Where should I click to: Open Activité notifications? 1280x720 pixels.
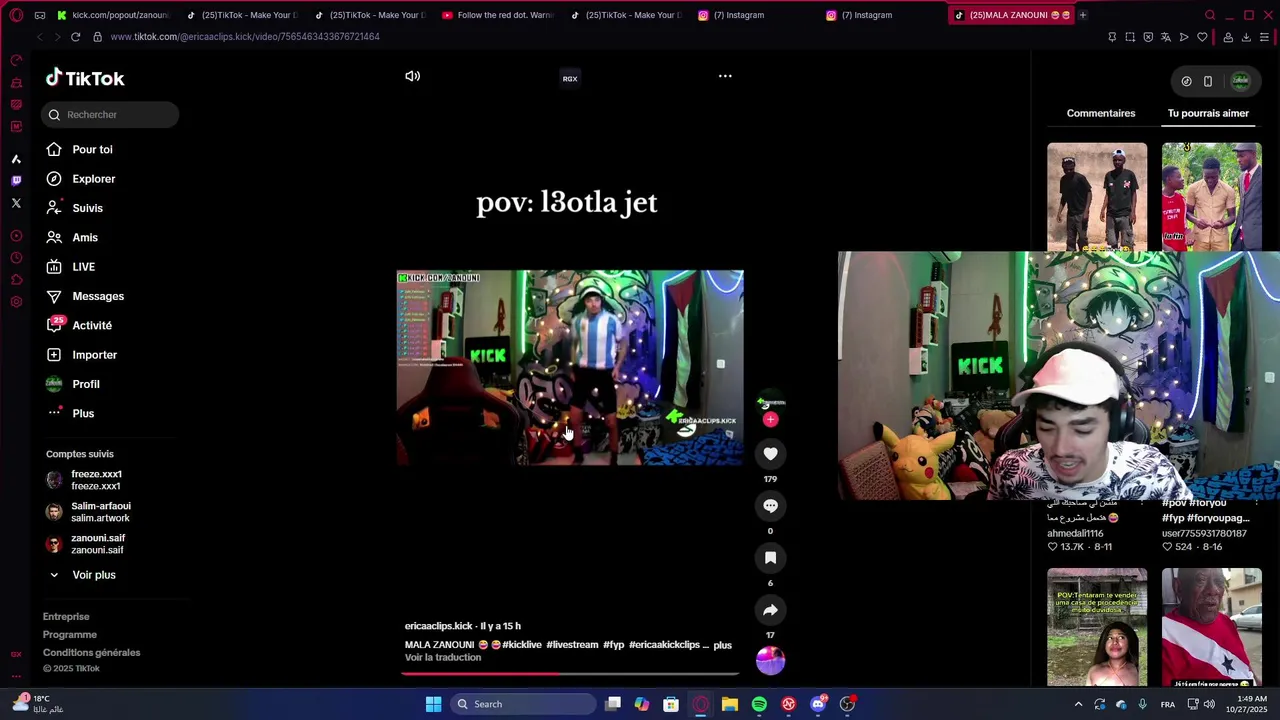[92, 326]
